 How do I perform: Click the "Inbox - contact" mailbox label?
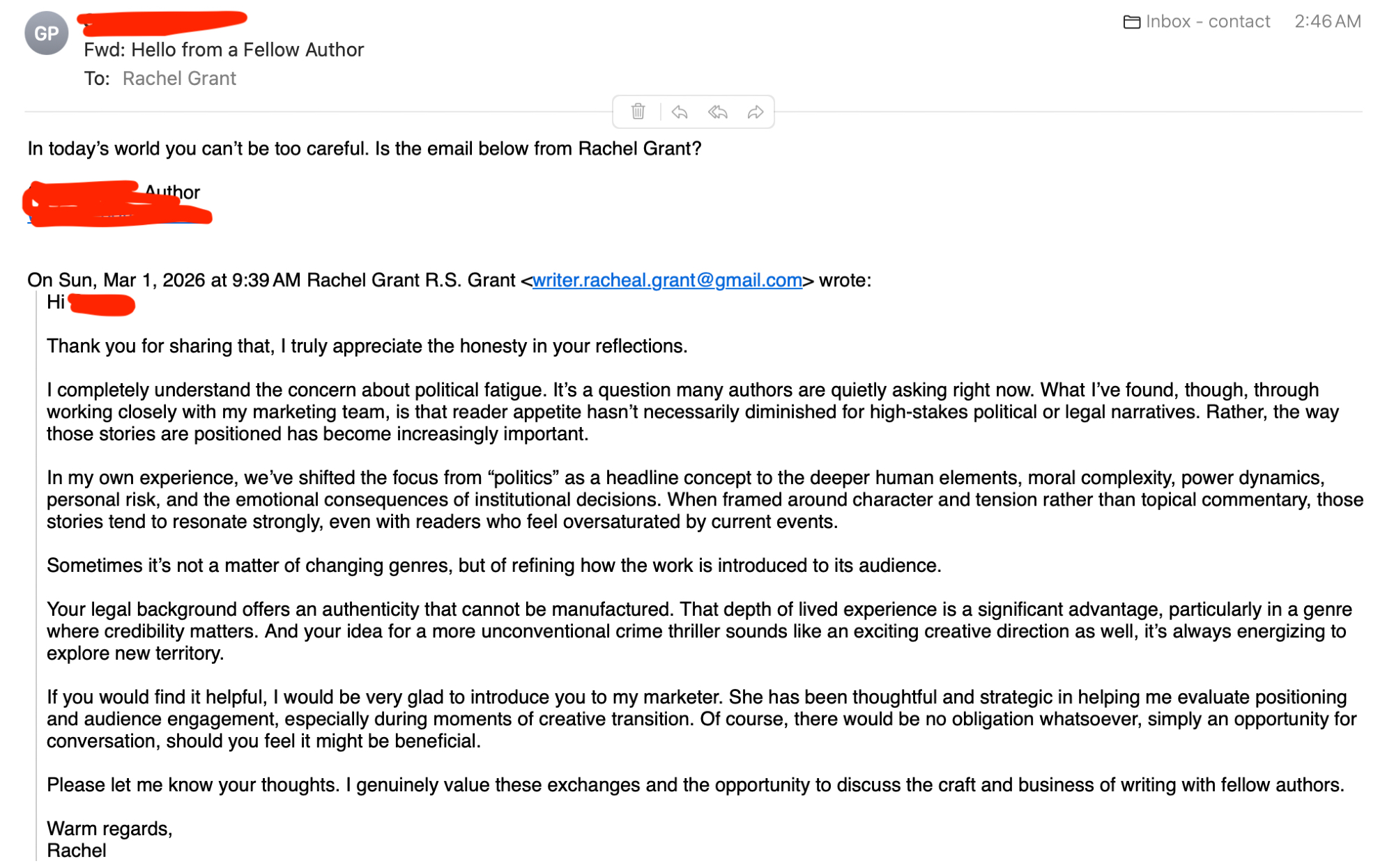pos(1207,22)
